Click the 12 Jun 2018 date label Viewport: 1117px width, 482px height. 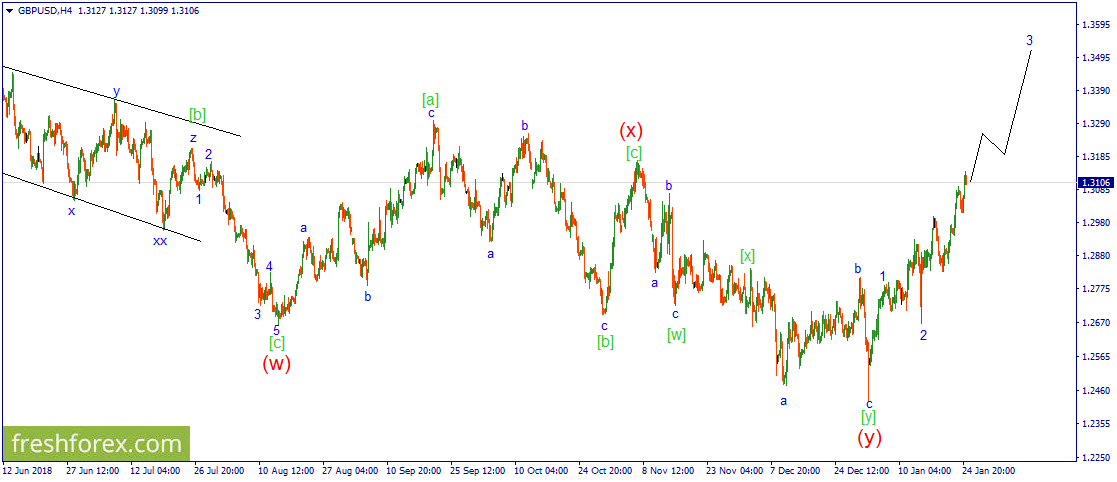pyautogui.click(x=26, y=471)
